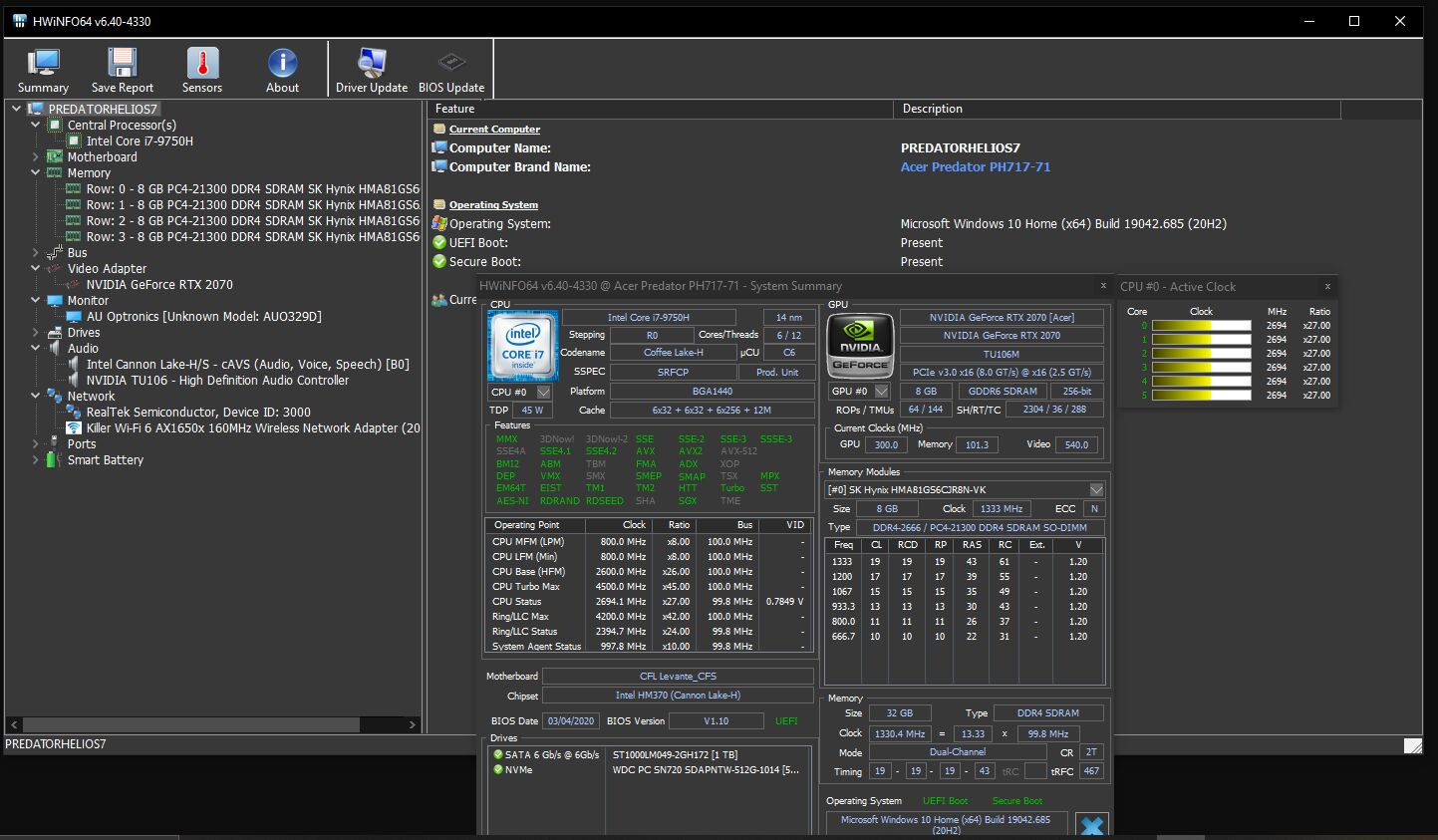Screen dimensions: 1438x840
Task: Click the Windows icon beside Operating System
Action: (439, 223)
